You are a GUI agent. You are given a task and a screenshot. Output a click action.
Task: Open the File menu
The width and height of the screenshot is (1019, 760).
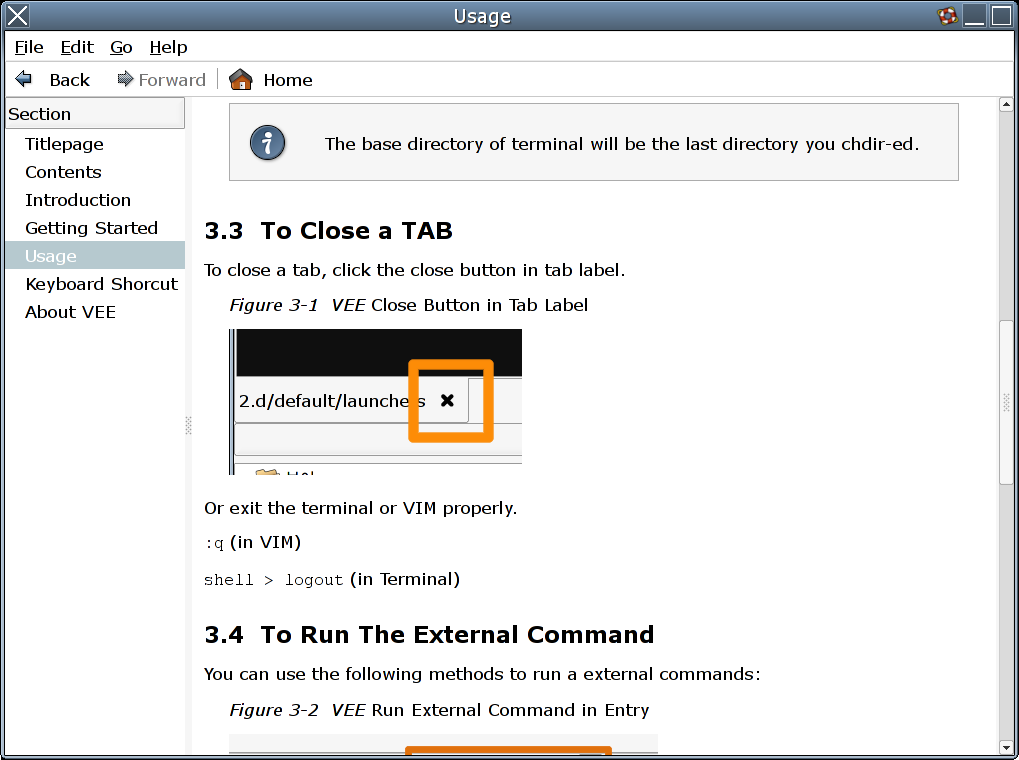tap(29, 47)
